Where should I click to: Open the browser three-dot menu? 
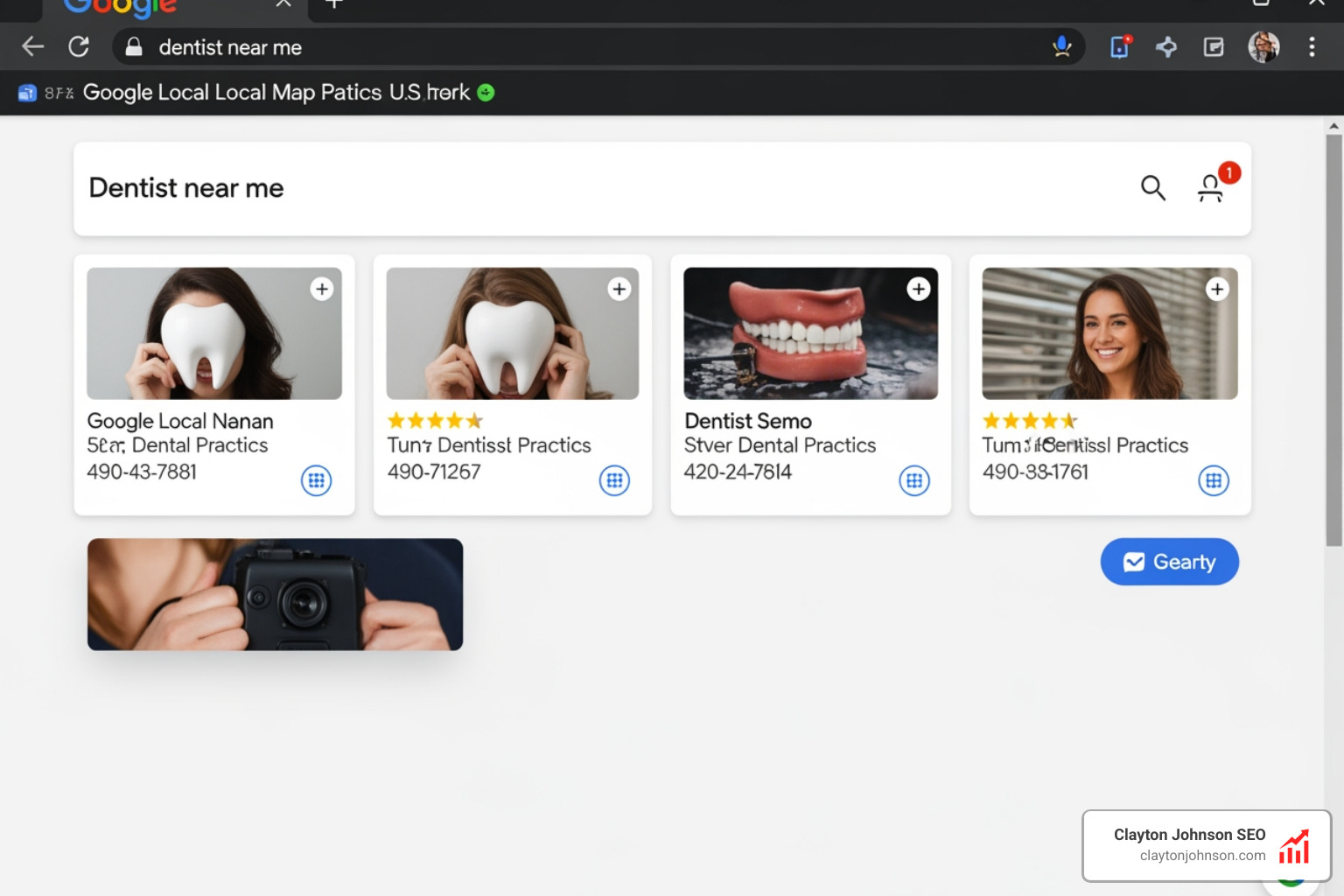coord(1312,46)
